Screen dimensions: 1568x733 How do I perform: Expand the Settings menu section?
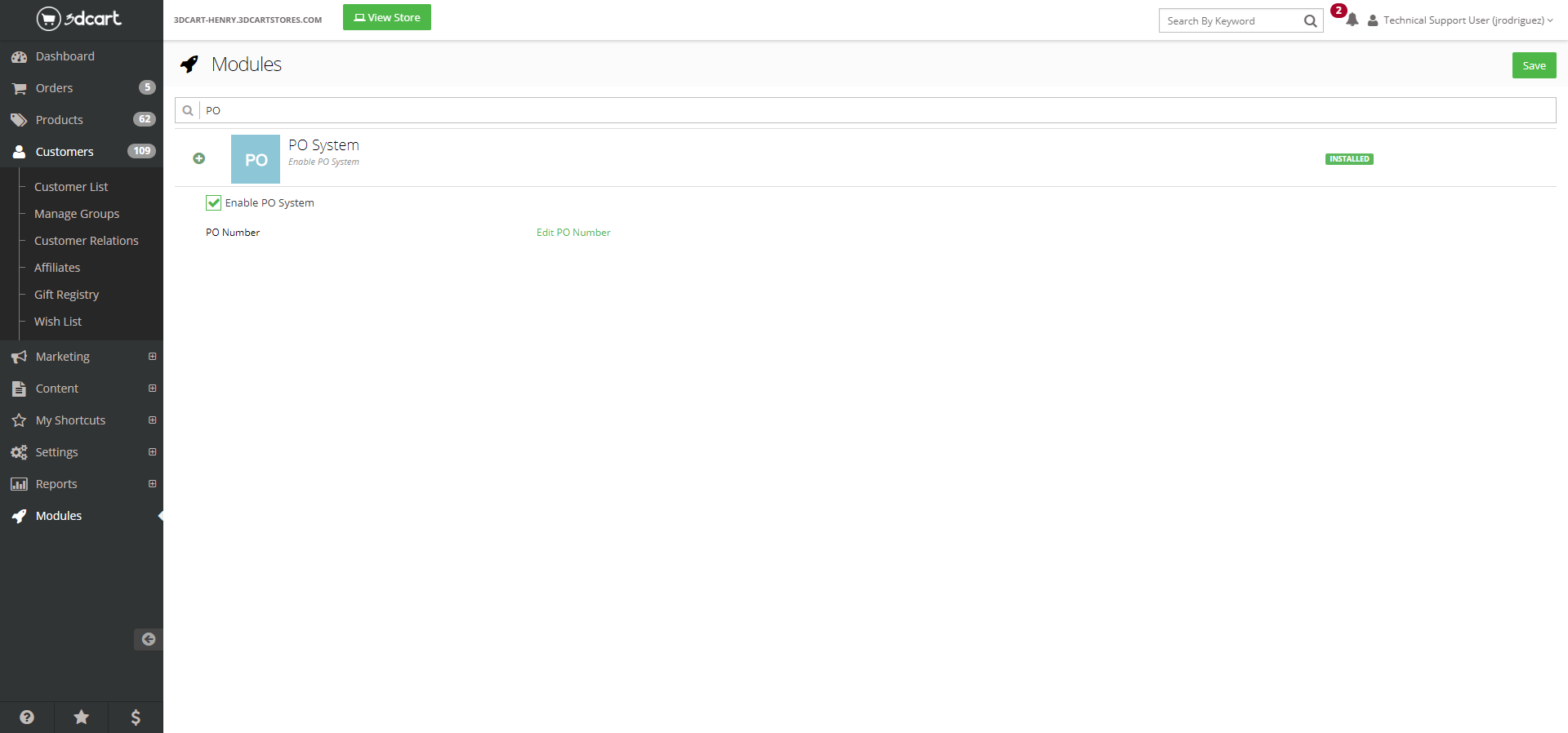point(152,452)
